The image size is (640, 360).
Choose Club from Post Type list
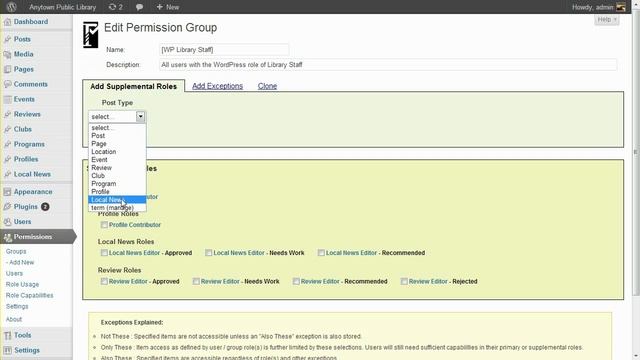[x=117, y=176]
